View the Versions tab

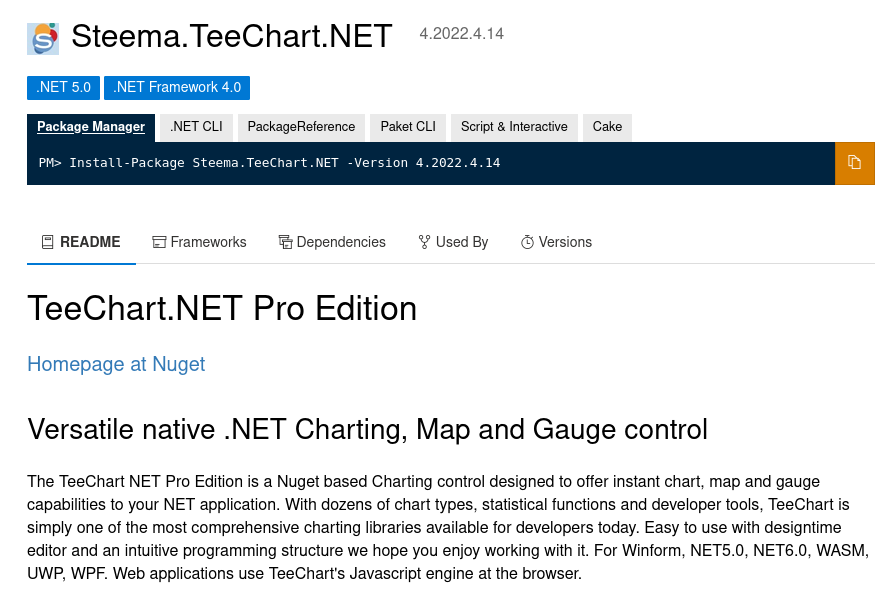tap(556, 242)
